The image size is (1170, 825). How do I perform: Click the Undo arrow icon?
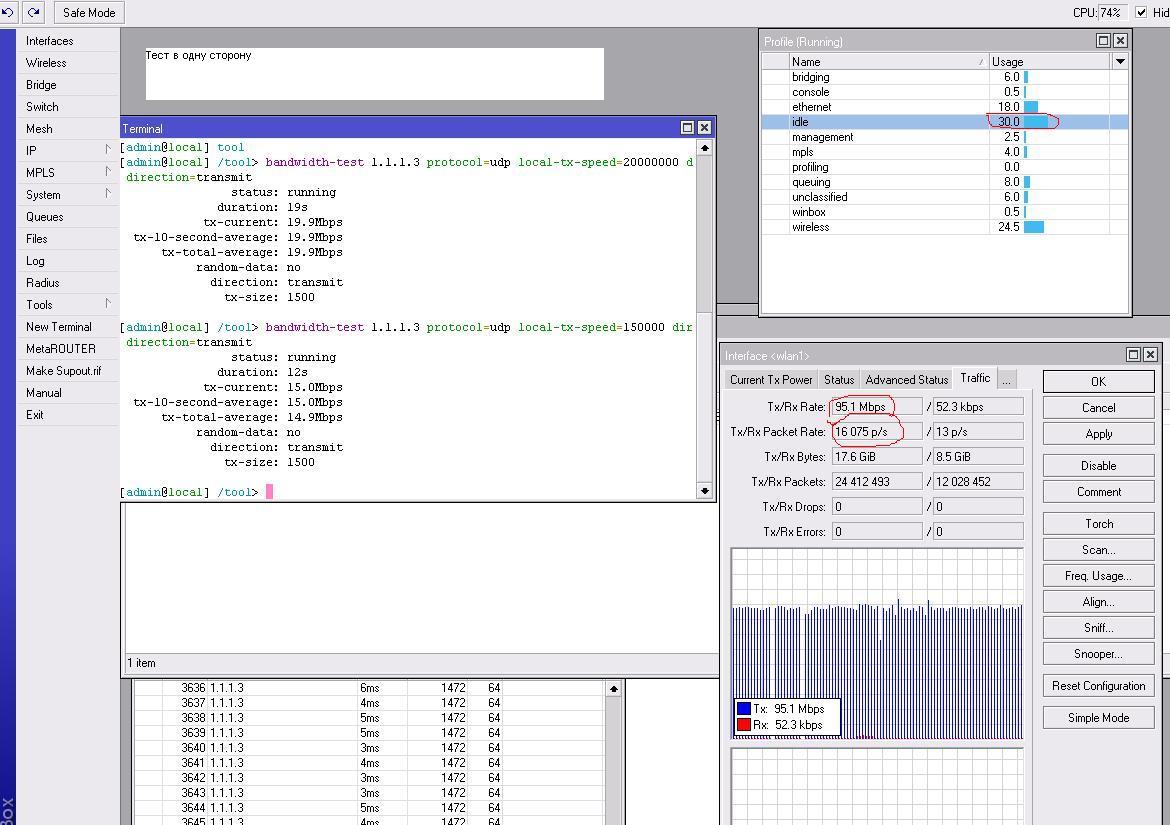8,12
